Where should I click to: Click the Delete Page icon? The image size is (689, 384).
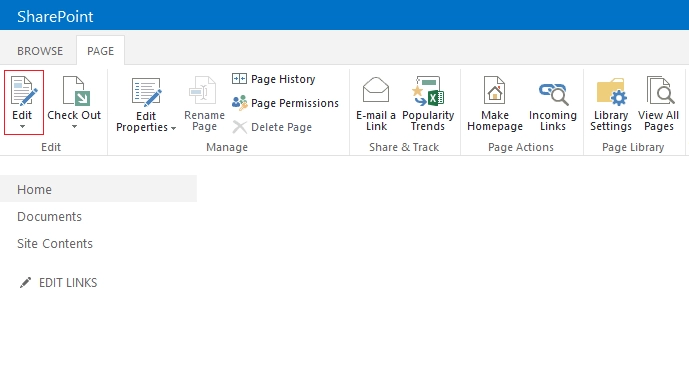click(x=239, y=127)
